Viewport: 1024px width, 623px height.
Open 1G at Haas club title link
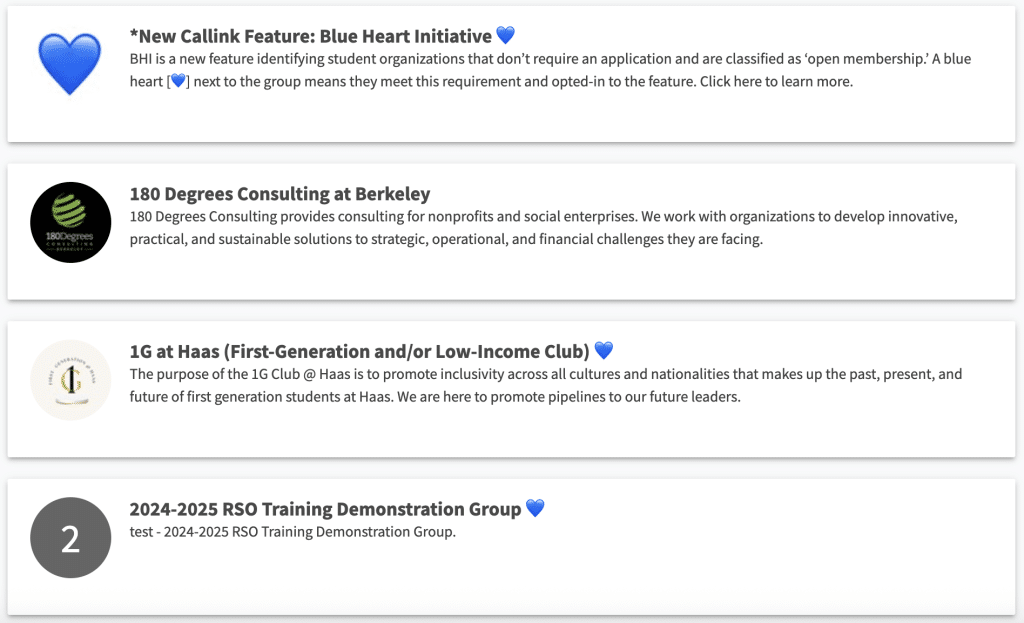[x=359, y=351]
